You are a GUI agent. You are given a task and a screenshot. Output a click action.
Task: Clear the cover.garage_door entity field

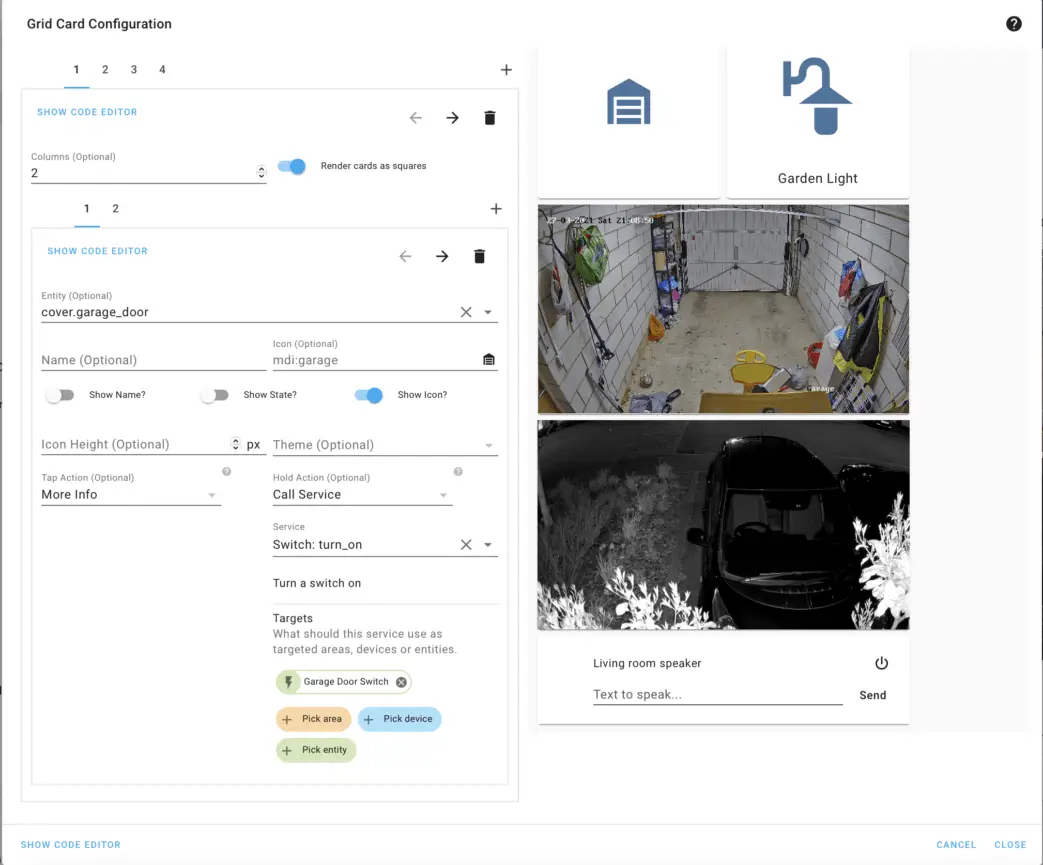point(465,311)
